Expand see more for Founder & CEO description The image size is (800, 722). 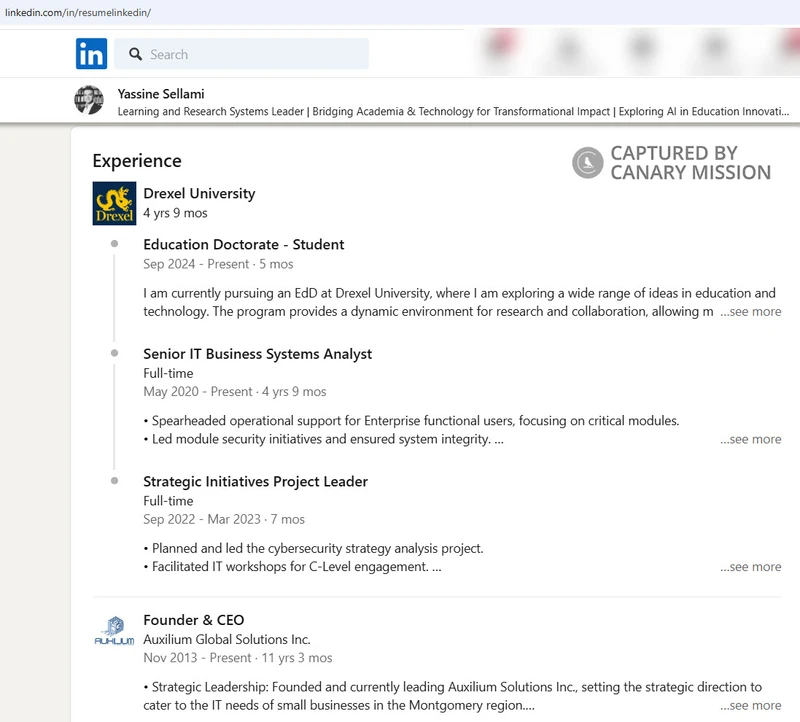click(x=751, y=705)
